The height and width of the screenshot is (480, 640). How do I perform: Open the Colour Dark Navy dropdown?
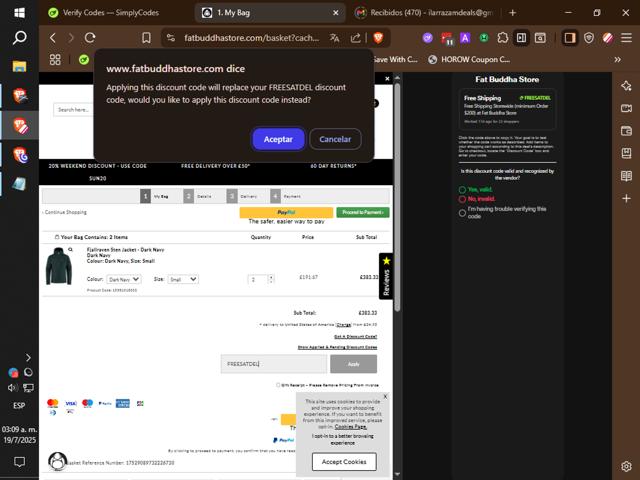click(x=124, y=279)
